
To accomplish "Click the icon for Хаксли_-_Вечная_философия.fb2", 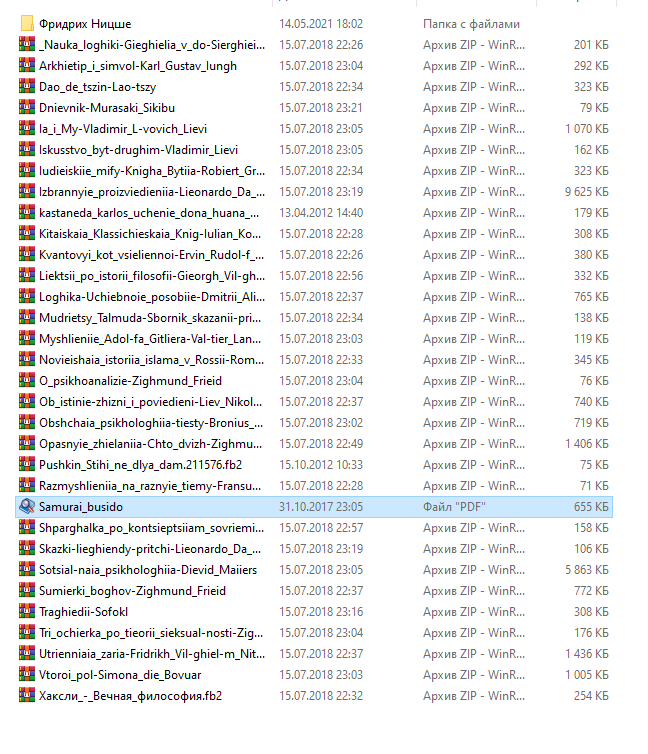I will coord(27,695).
